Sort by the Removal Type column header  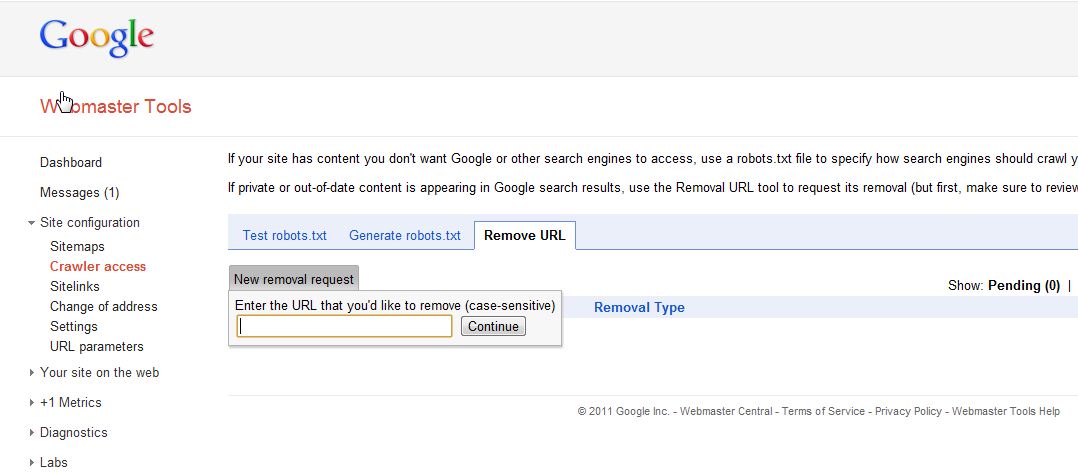639,308
